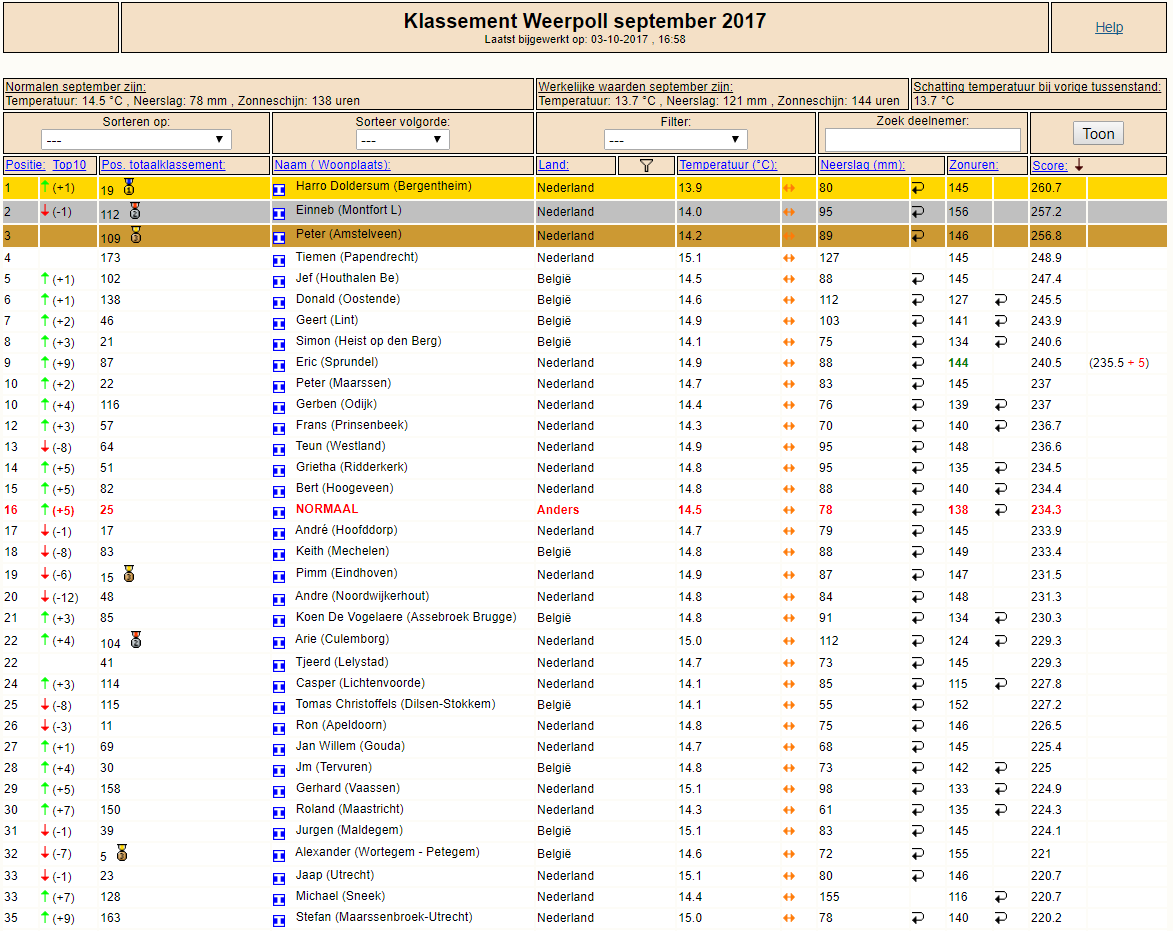Sort by Temperatuur column header
This screenshot has width=1173, height=931.
(728, 165)
